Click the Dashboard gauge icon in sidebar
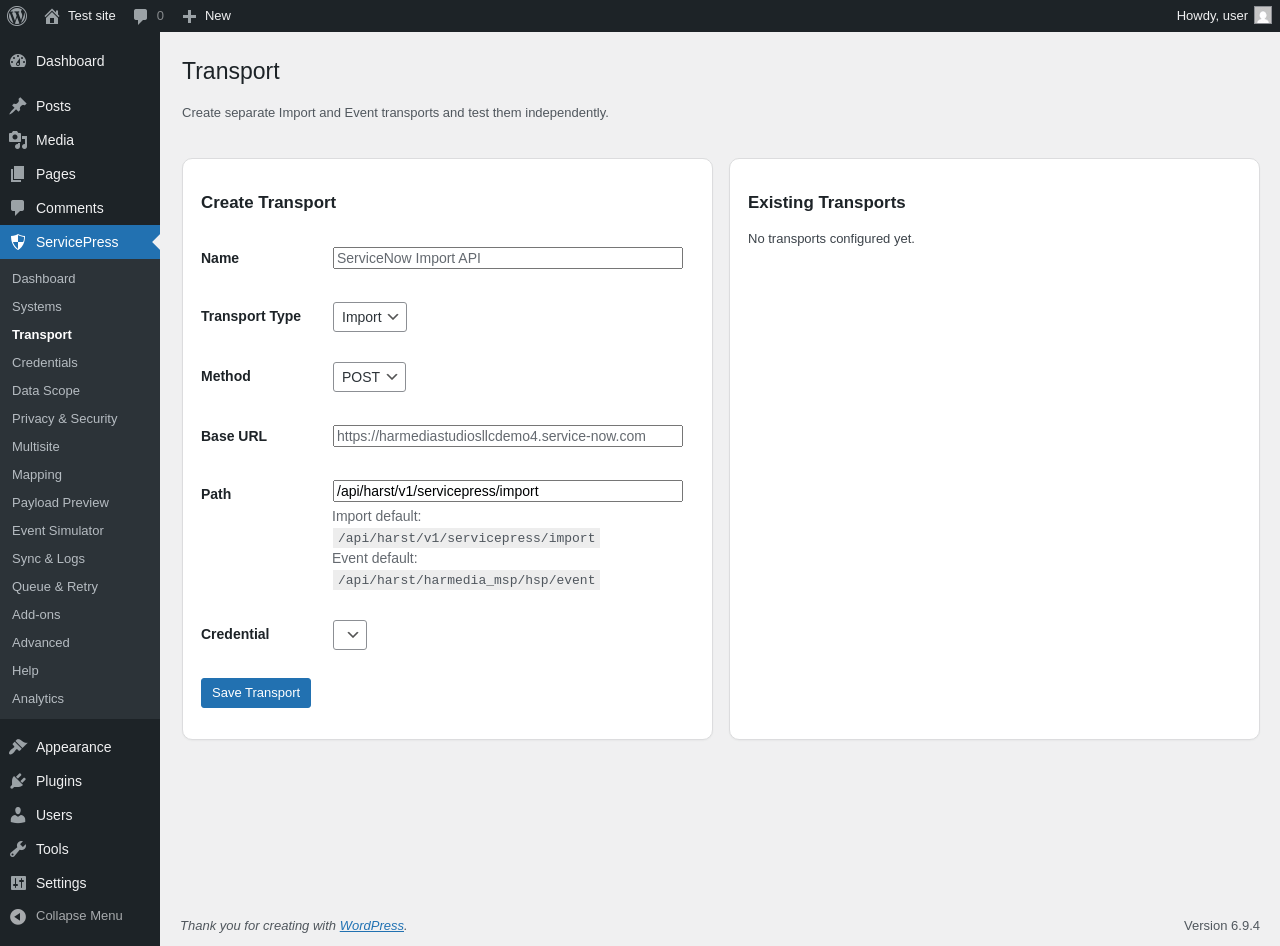Screen dimensions: 1280x946 pos(18,61)
